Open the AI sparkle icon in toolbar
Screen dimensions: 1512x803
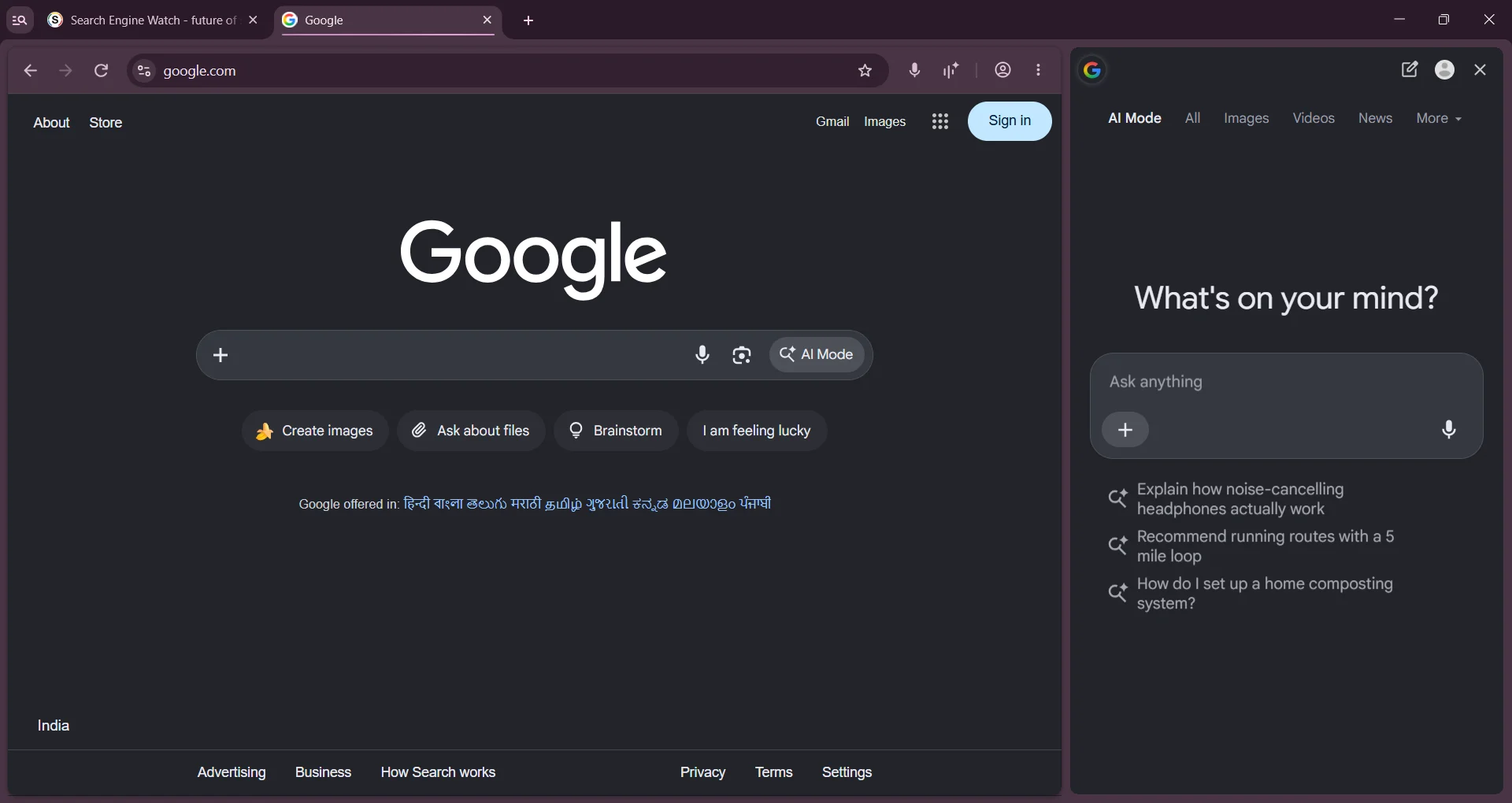(x=951, y=70)
